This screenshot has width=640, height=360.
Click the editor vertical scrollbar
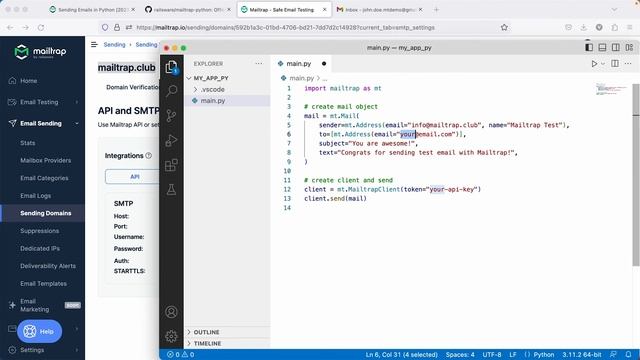(636, 176)
